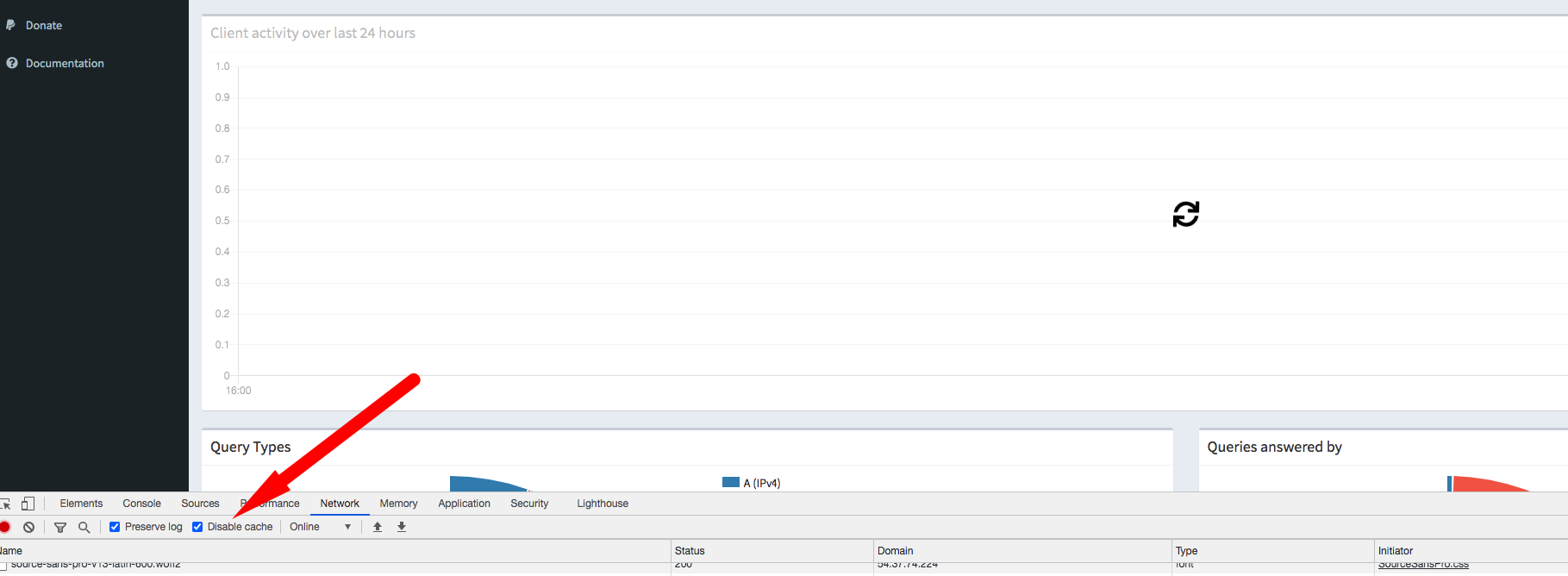Click the 'Query Types' heading
The image size is (1568, 576).
(x=251, y=448)
